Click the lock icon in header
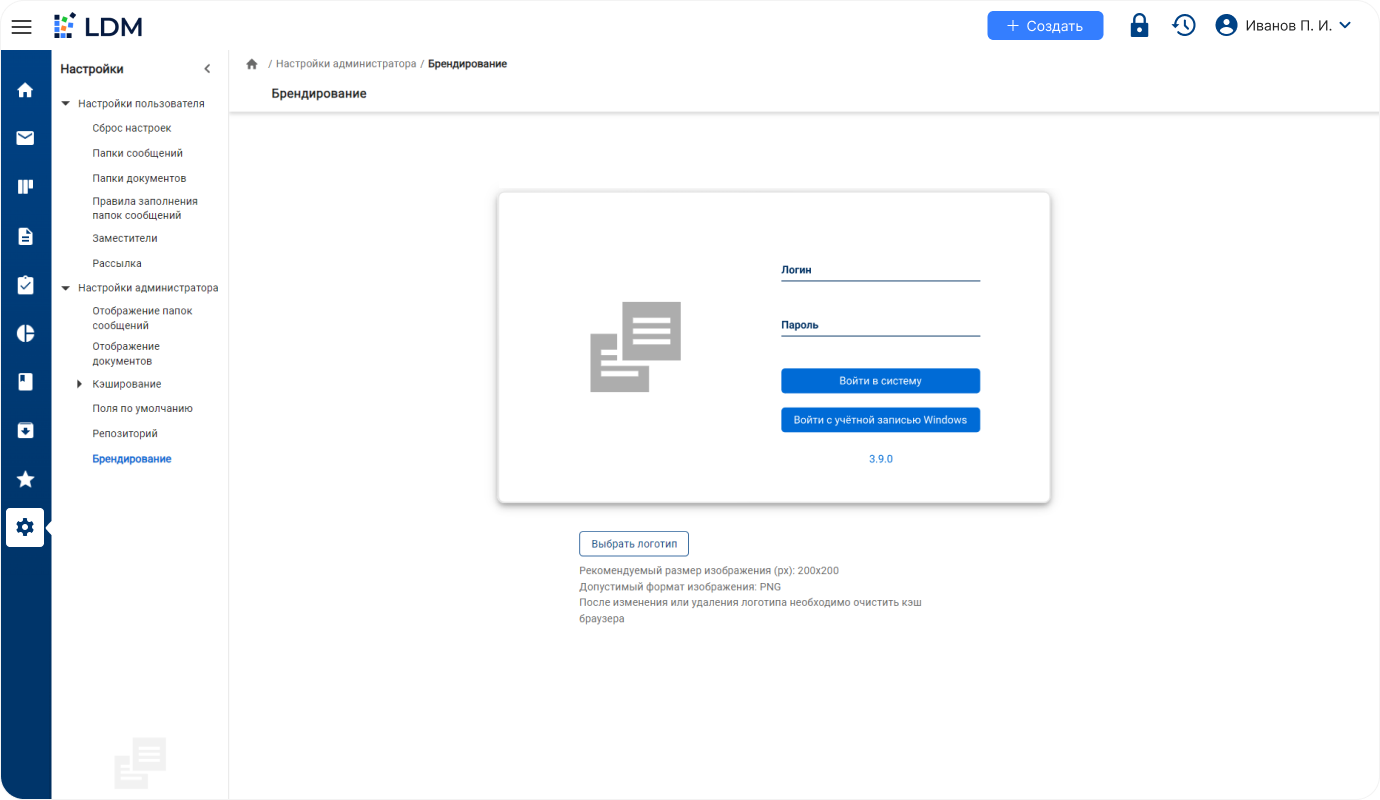 tap(1139, 25)
